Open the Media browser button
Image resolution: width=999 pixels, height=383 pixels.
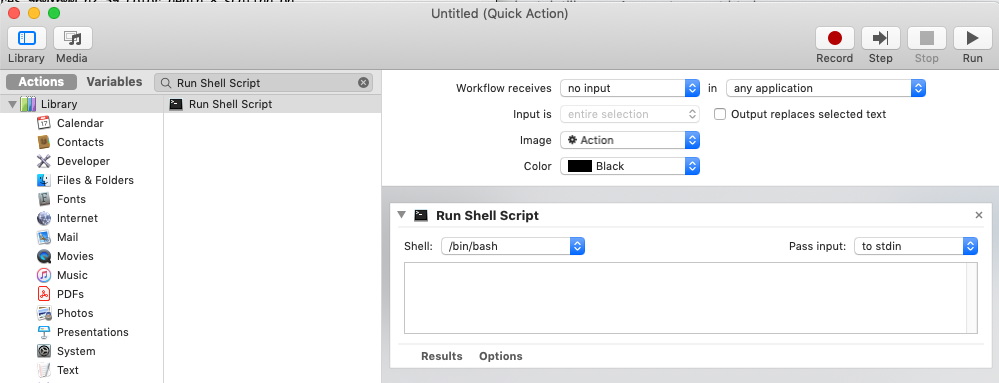point(73,38)
